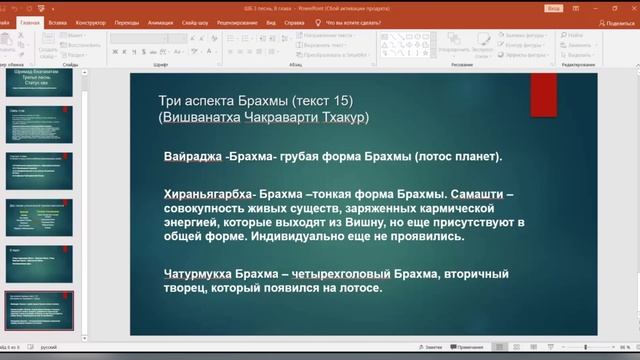Viewport: 640px width, 360px height.
Task: Click the Reset (Восстановить) slide button
Action: (80, 45)
